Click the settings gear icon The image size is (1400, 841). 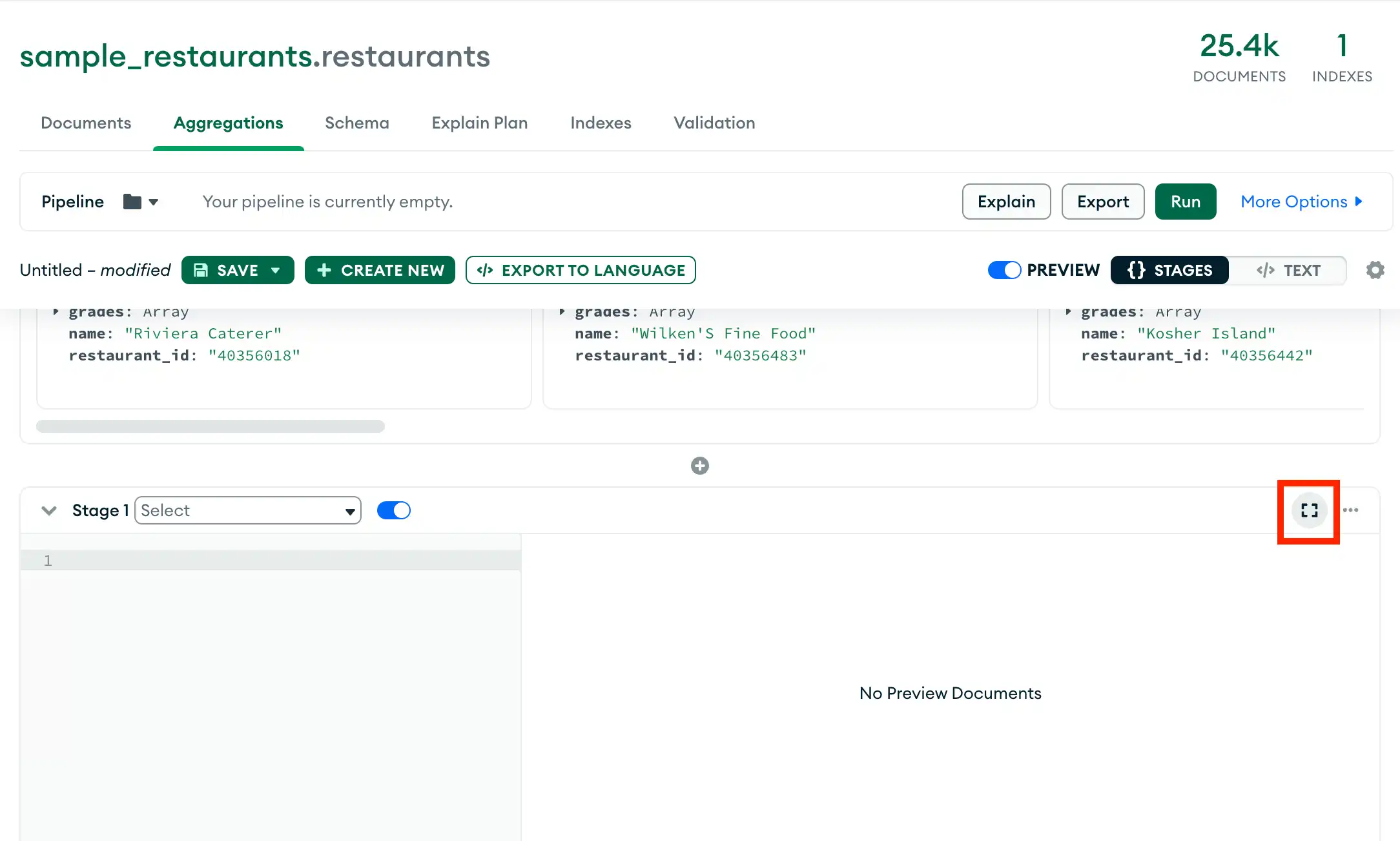pyautogui.click(x=1375, y=270)
